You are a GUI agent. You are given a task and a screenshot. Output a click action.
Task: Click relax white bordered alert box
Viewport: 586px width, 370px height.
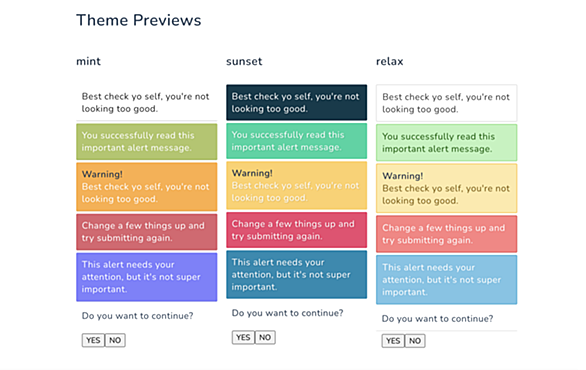tap(447, 103)
